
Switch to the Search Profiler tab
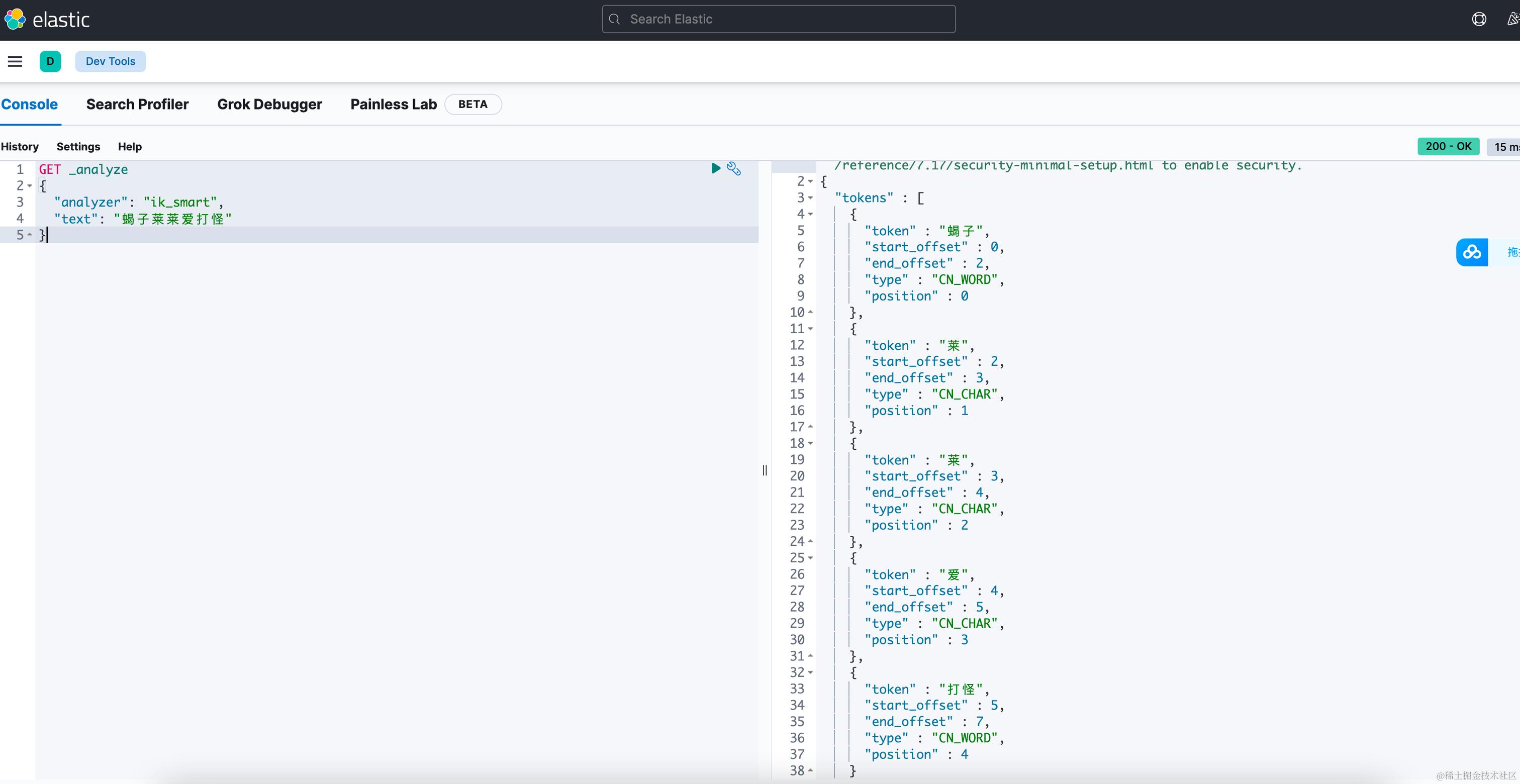(x=137, y=105)
